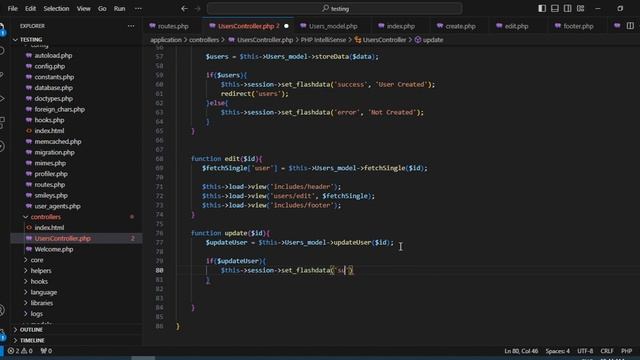
Task: Open smileys.php in the explorer
Action: pyautogui.click(x=51, y=196)
